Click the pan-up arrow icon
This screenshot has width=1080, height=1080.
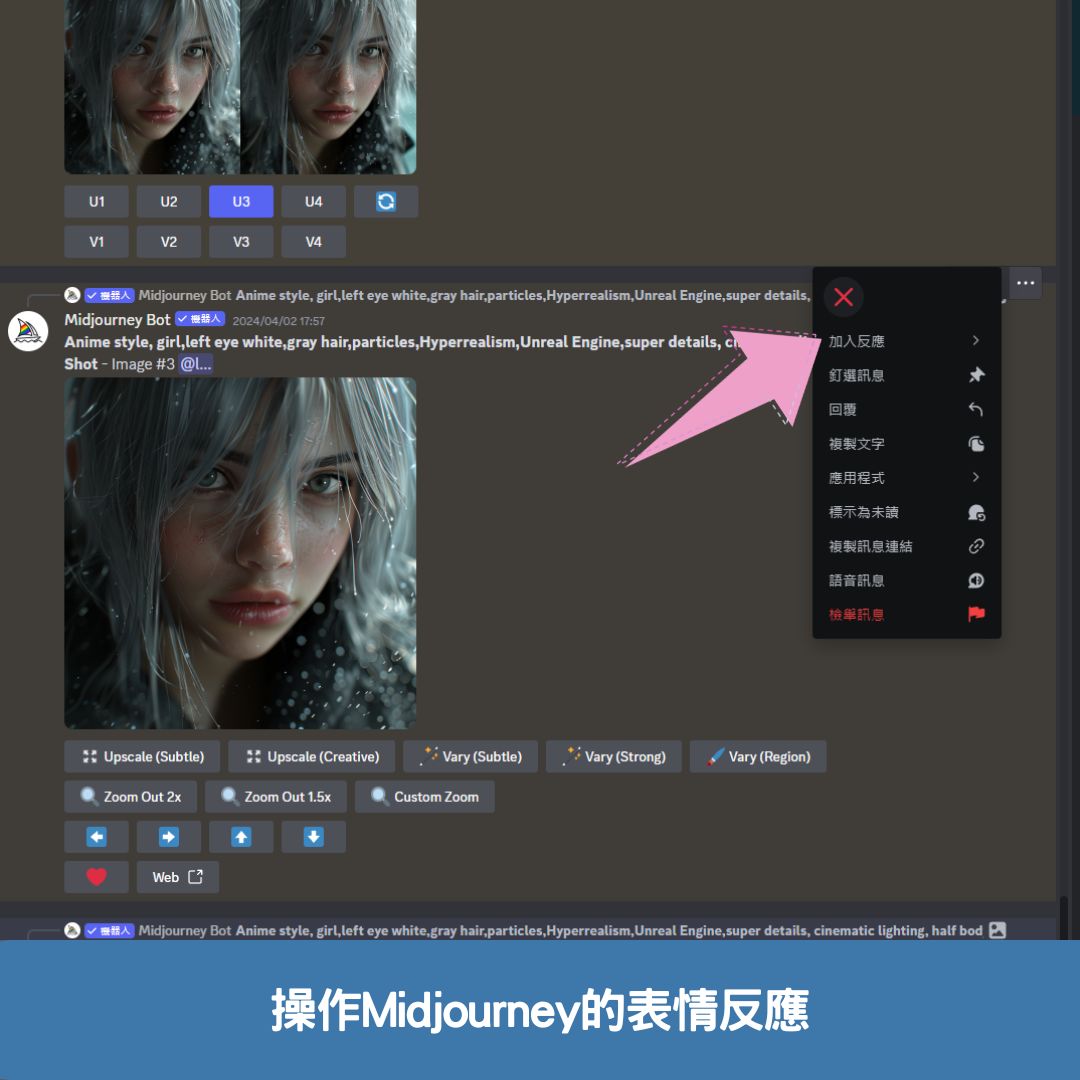point(241,836)
